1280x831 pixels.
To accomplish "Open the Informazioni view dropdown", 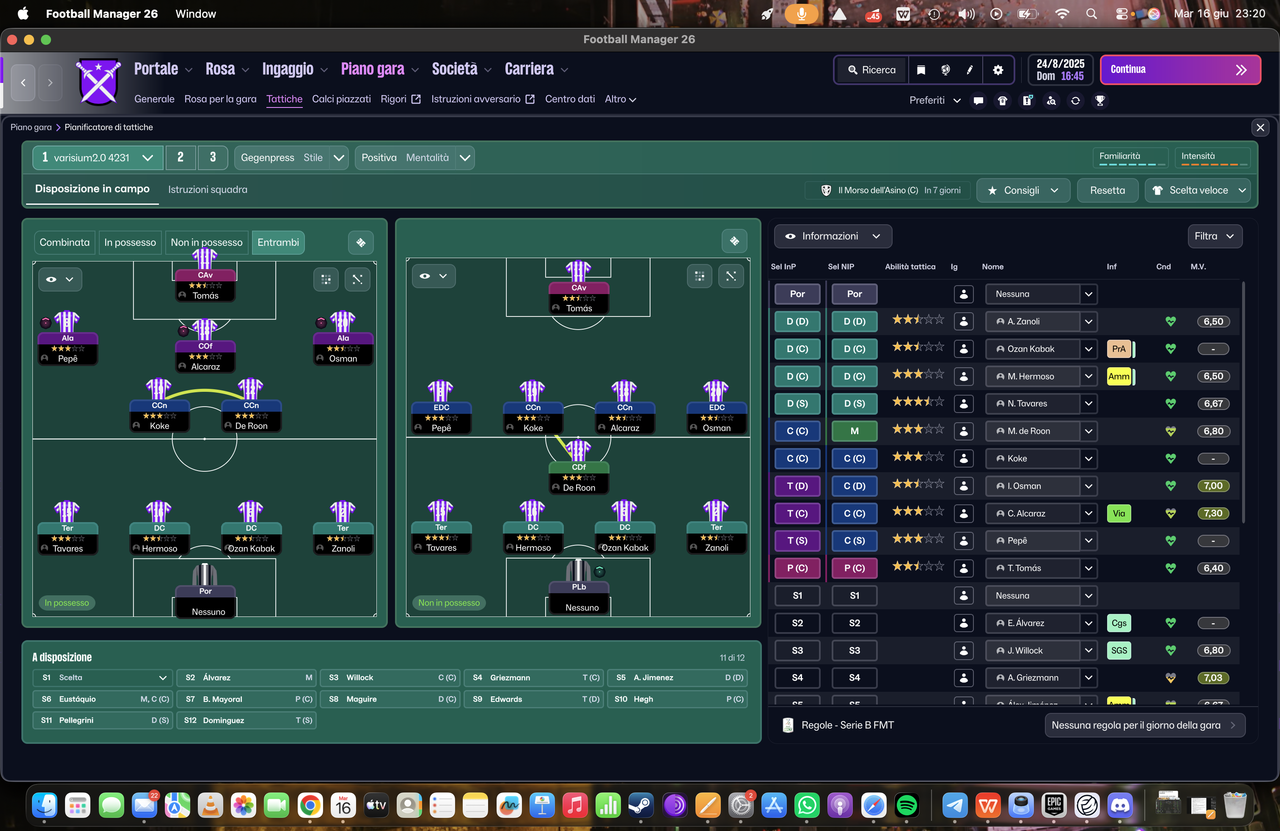I will (833, 236).
